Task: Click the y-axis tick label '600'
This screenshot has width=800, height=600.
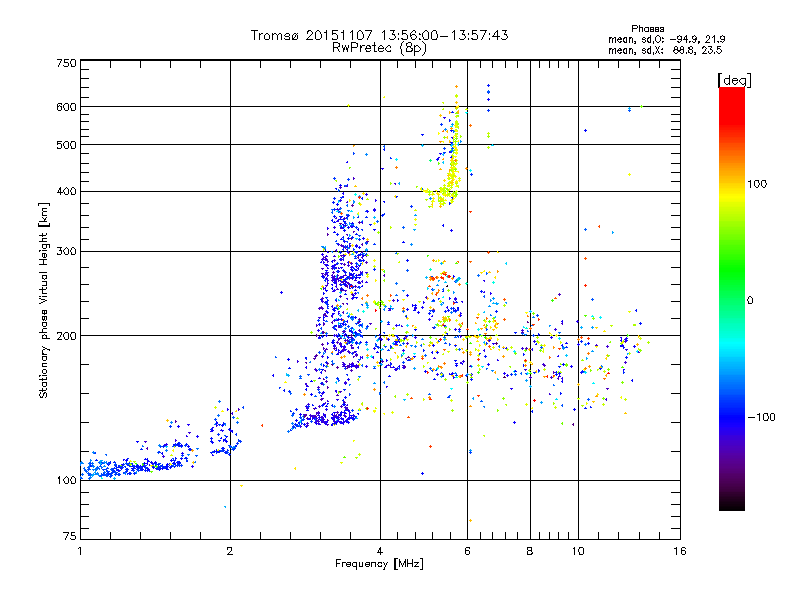Action: pos(66,107)
